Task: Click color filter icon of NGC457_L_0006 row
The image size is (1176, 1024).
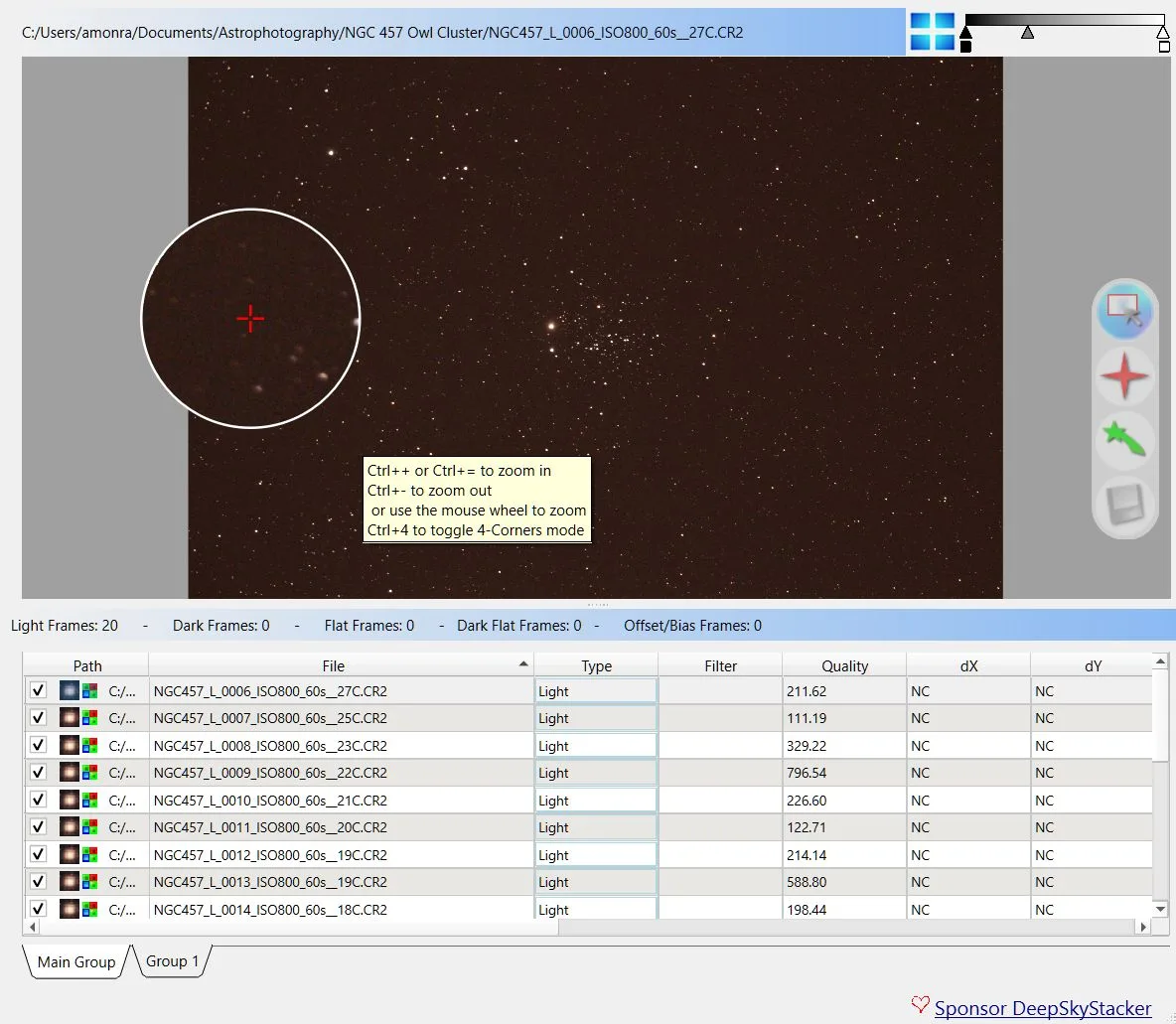Action: click(x=90, y=691)
